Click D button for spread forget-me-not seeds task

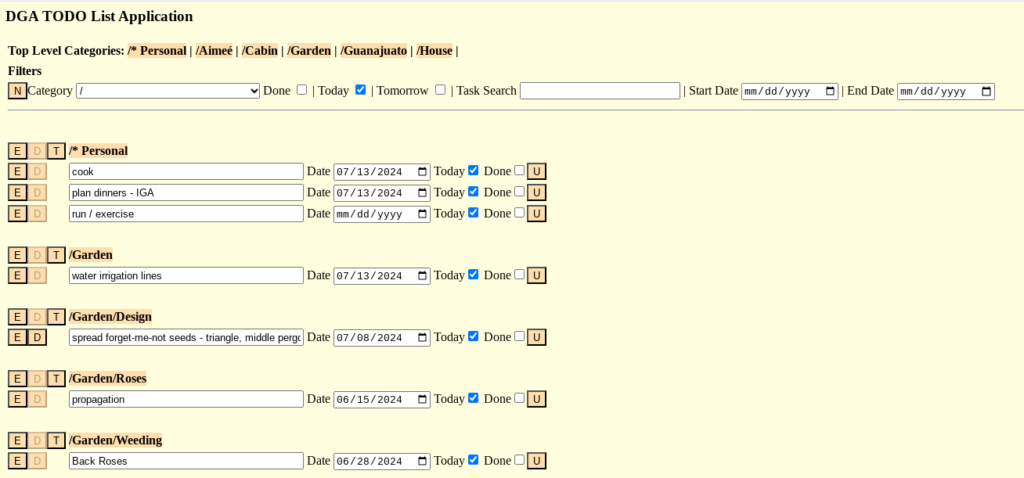point(37,338)
